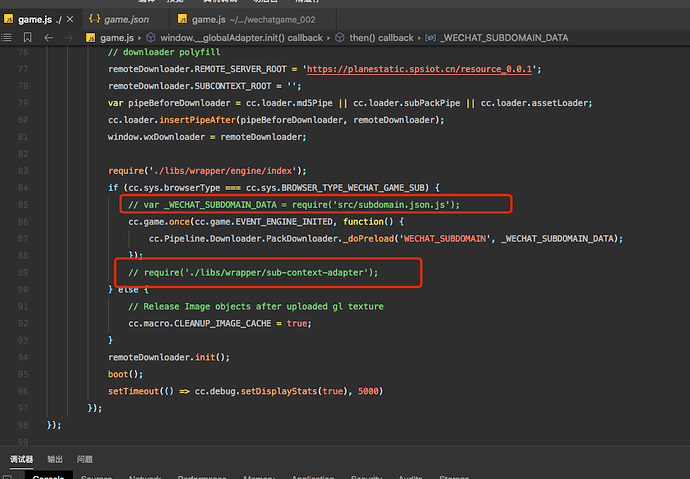This screenshot has height=479, width=690.
Task: Click the 'Release Image objects' comment on line 91
Action: pos(256,307)
